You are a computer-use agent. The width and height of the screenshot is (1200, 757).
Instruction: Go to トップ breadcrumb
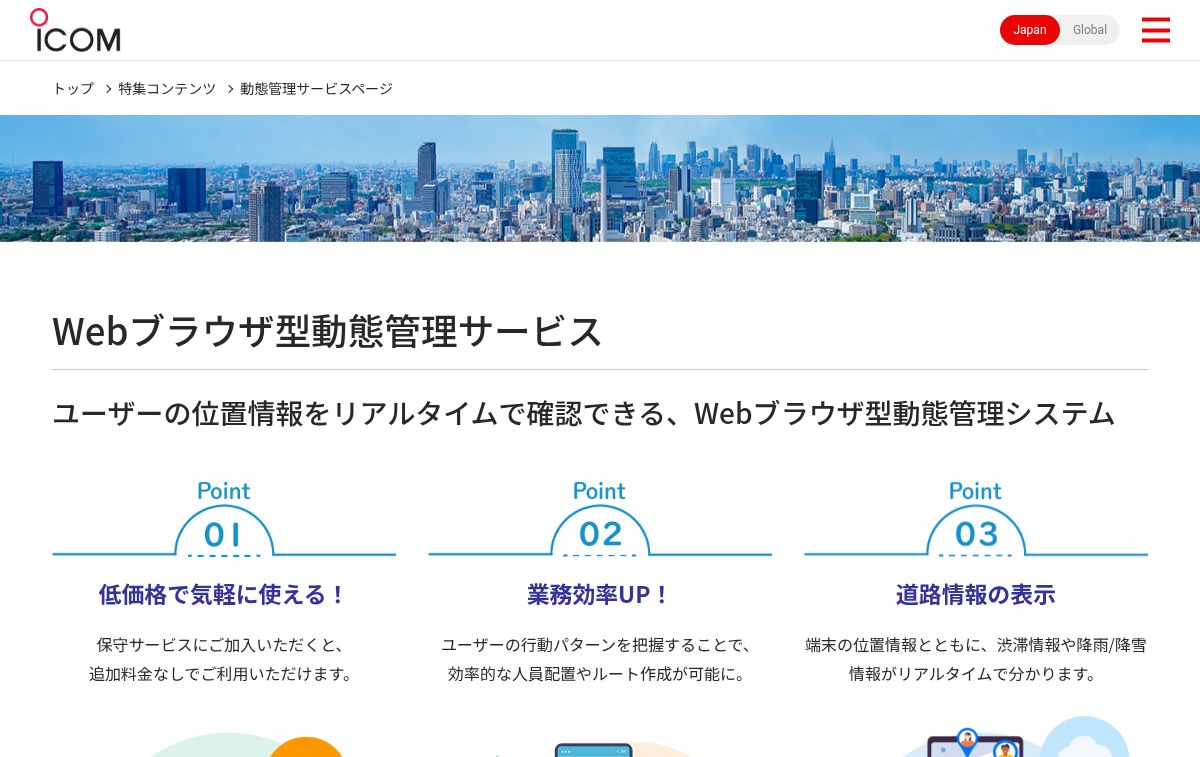[73, 88]
